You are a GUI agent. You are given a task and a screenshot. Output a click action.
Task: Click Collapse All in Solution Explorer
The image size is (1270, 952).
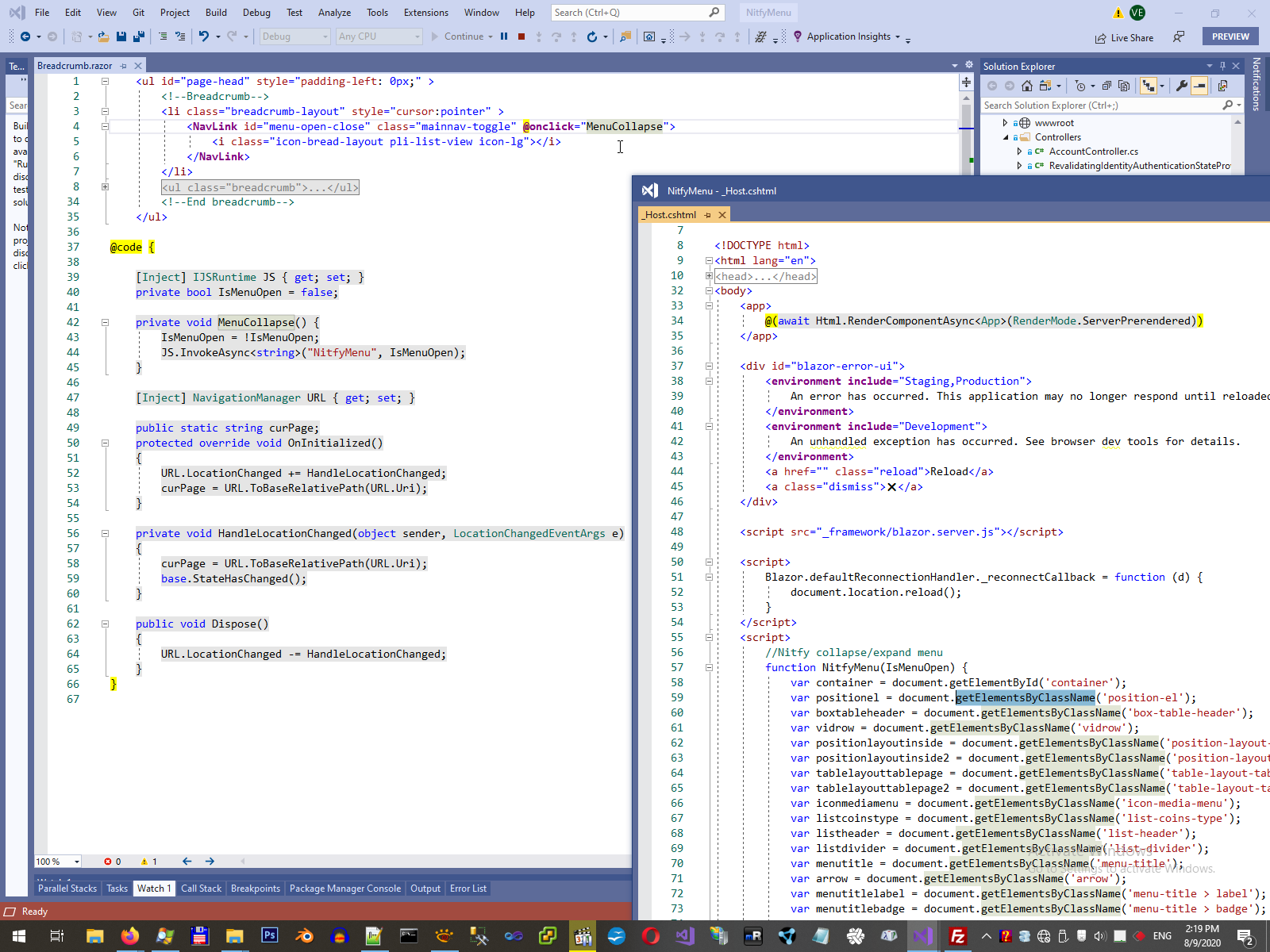coord(1106,86)
